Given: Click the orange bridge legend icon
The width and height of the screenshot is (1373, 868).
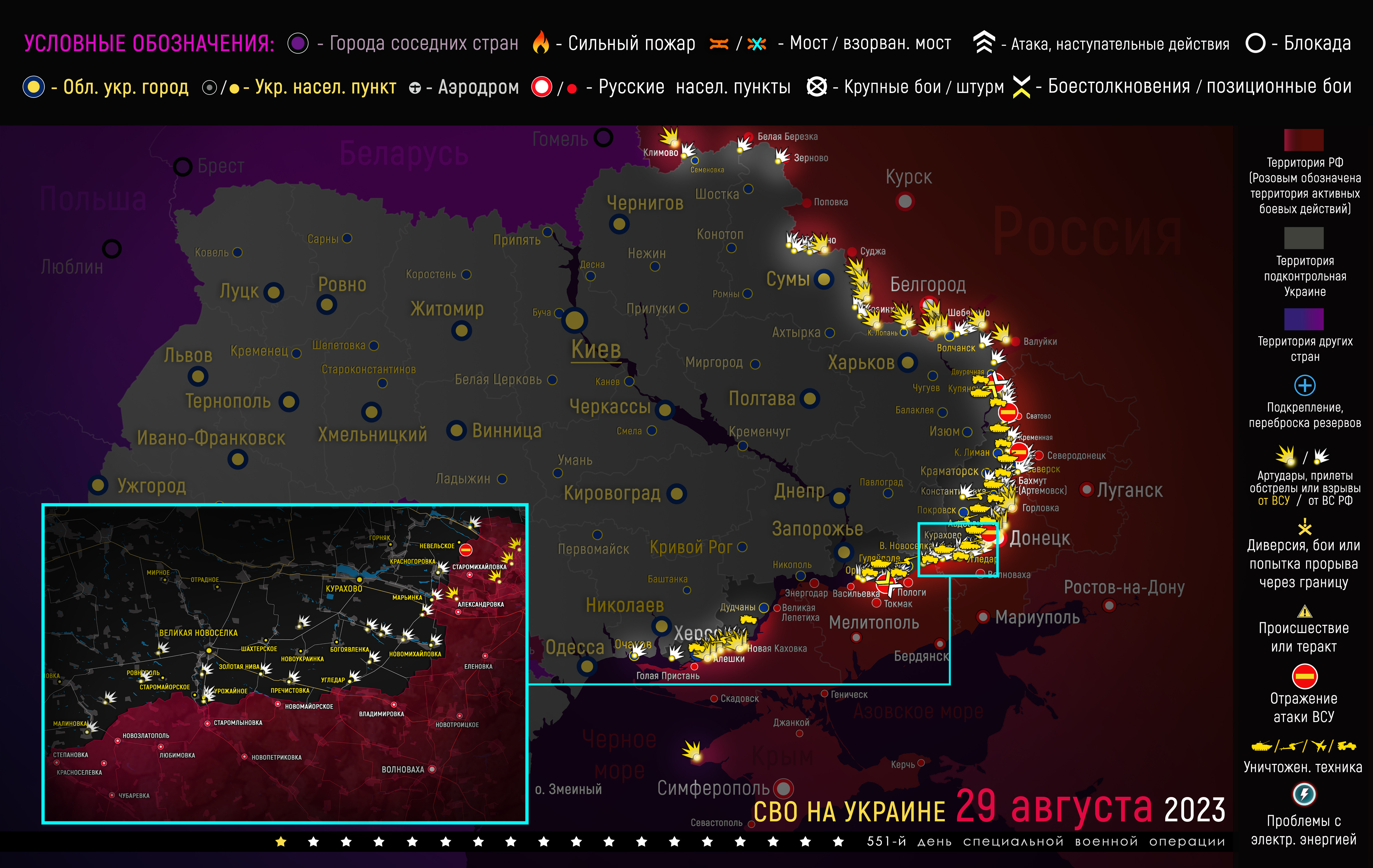Looking at the screenshot, I should point(719,44).
